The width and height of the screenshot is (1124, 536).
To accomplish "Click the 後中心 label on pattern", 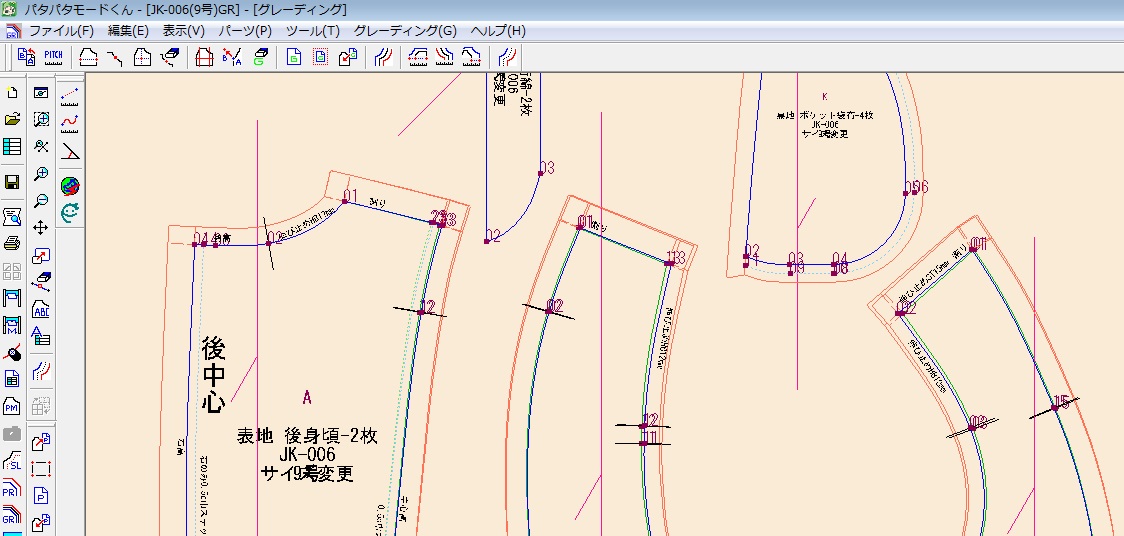I will click(213, 375).
